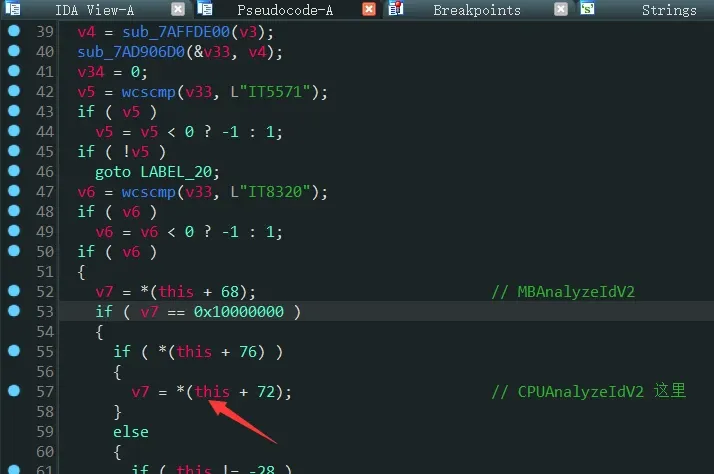714x474 pixels.
Task: Open the Strings tab
Action: tap(669, 10)
